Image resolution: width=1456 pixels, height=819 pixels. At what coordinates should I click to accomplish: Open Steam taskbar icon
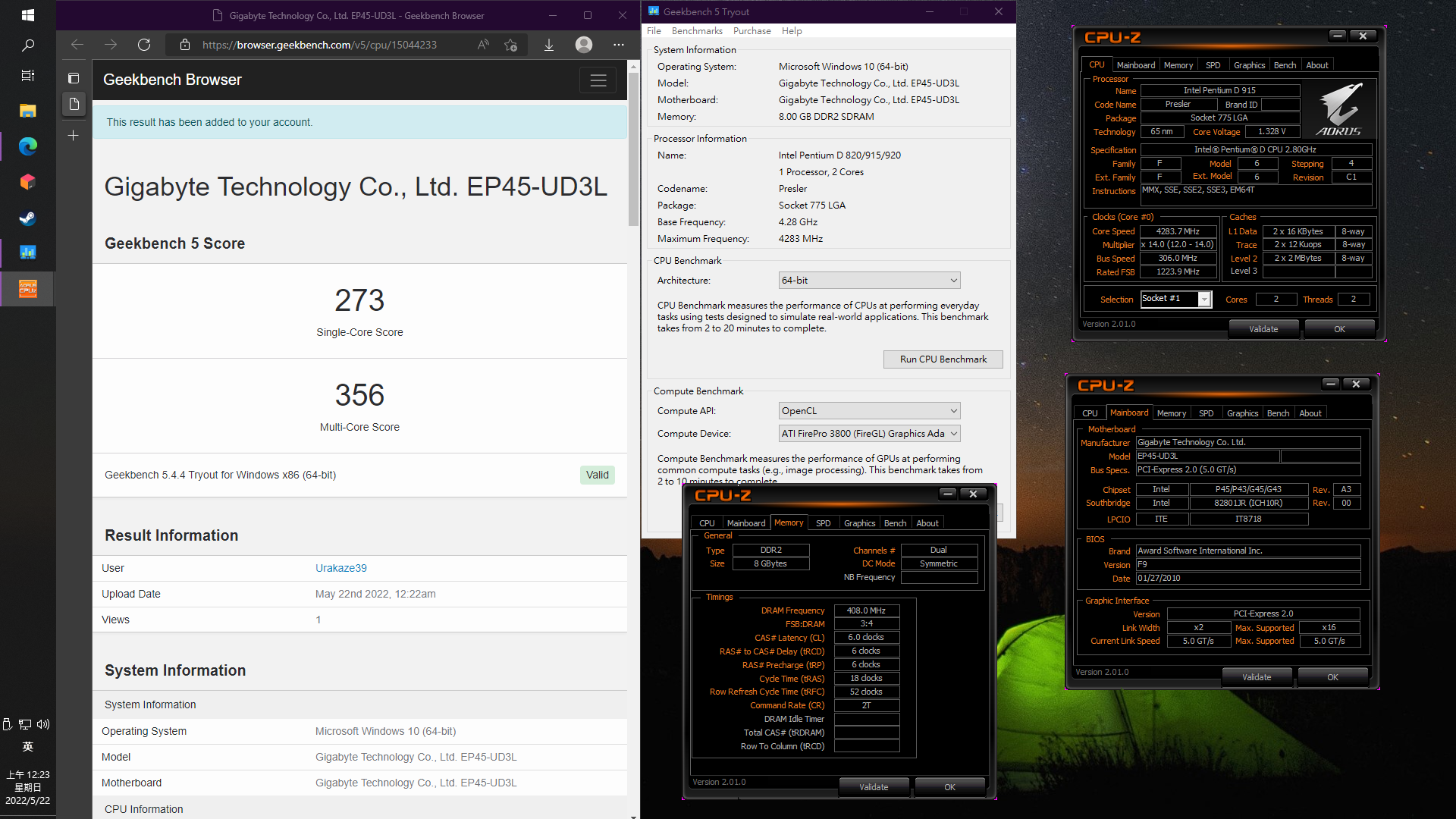28,219
